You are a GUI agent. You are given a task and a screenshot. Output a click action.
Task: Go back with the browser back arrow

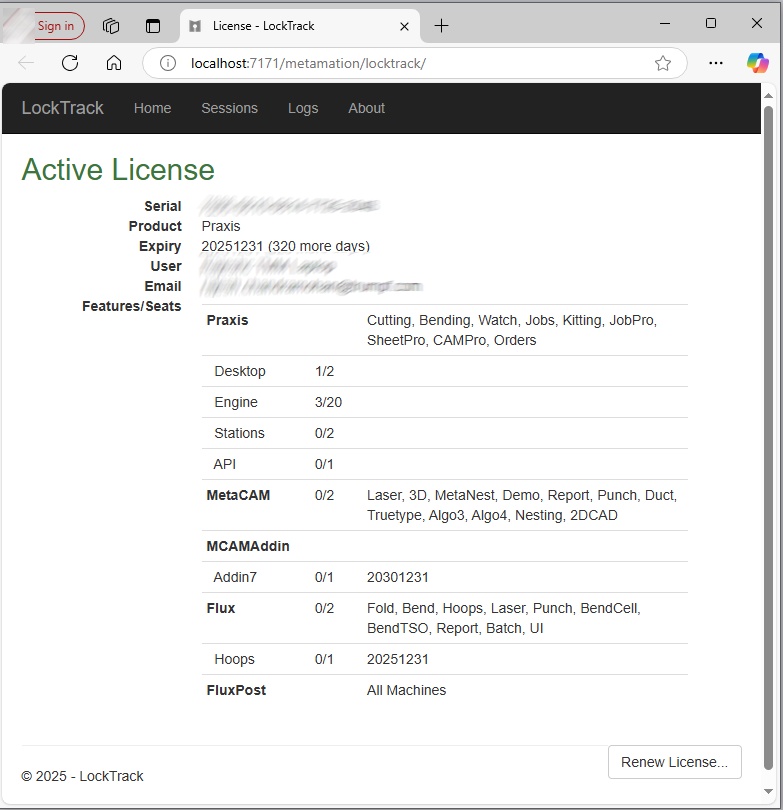click(x=26, y=63)
